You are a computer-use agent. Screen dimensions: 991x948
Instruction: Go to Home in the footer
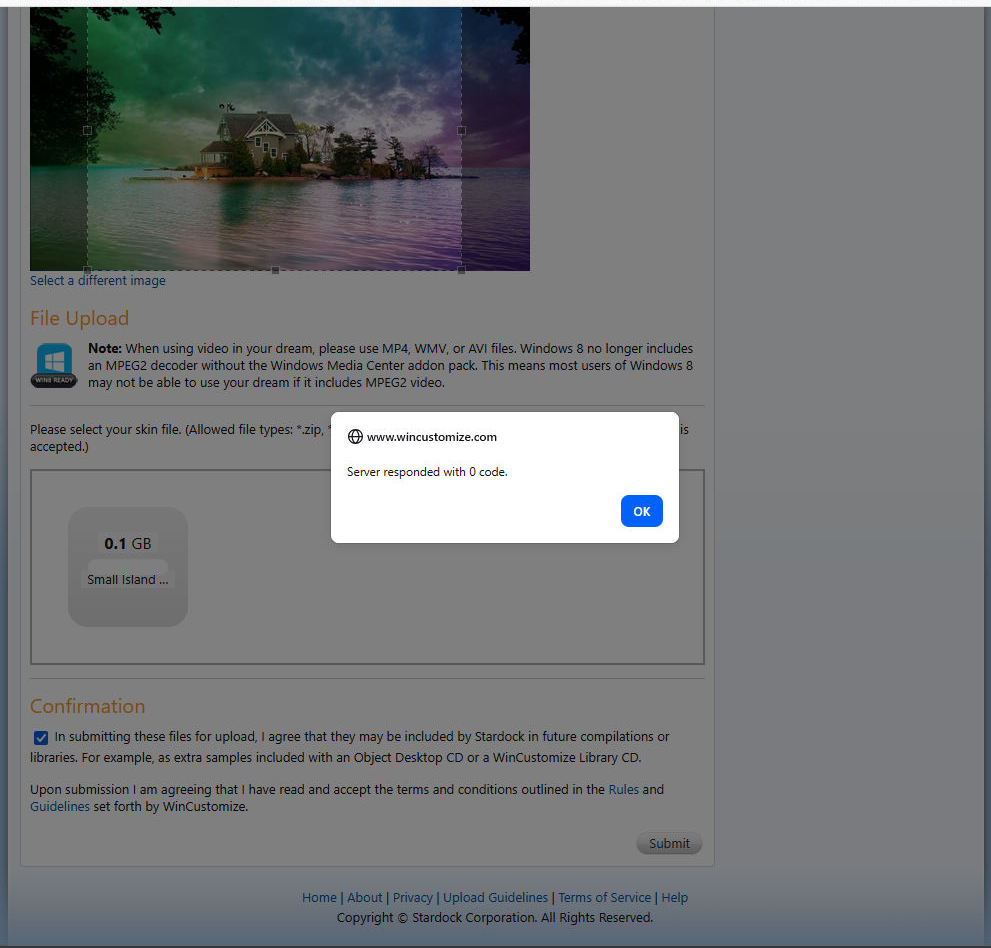[x=319, y=897]
